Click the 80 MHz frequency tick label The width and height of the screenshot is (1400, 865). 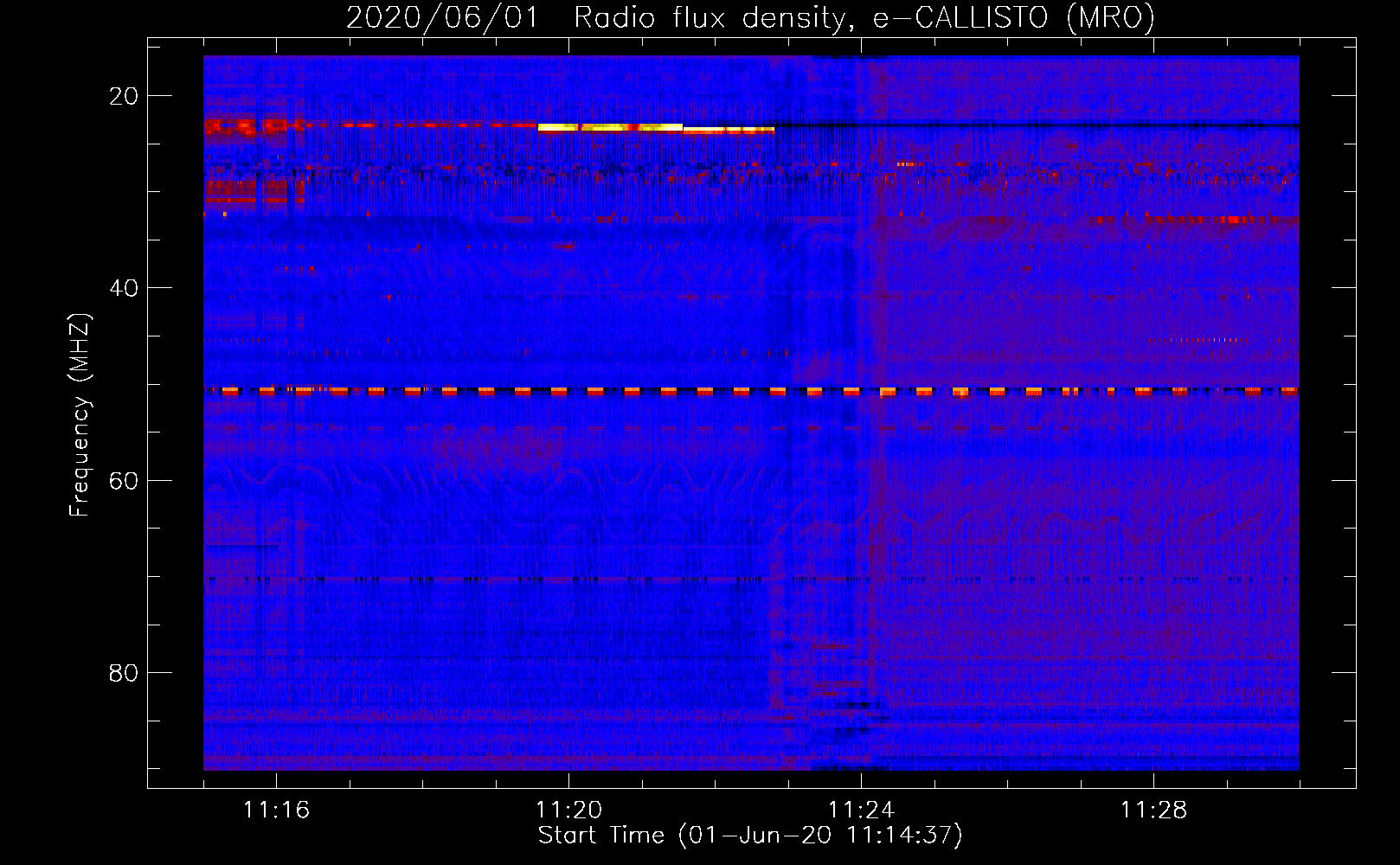124,672
